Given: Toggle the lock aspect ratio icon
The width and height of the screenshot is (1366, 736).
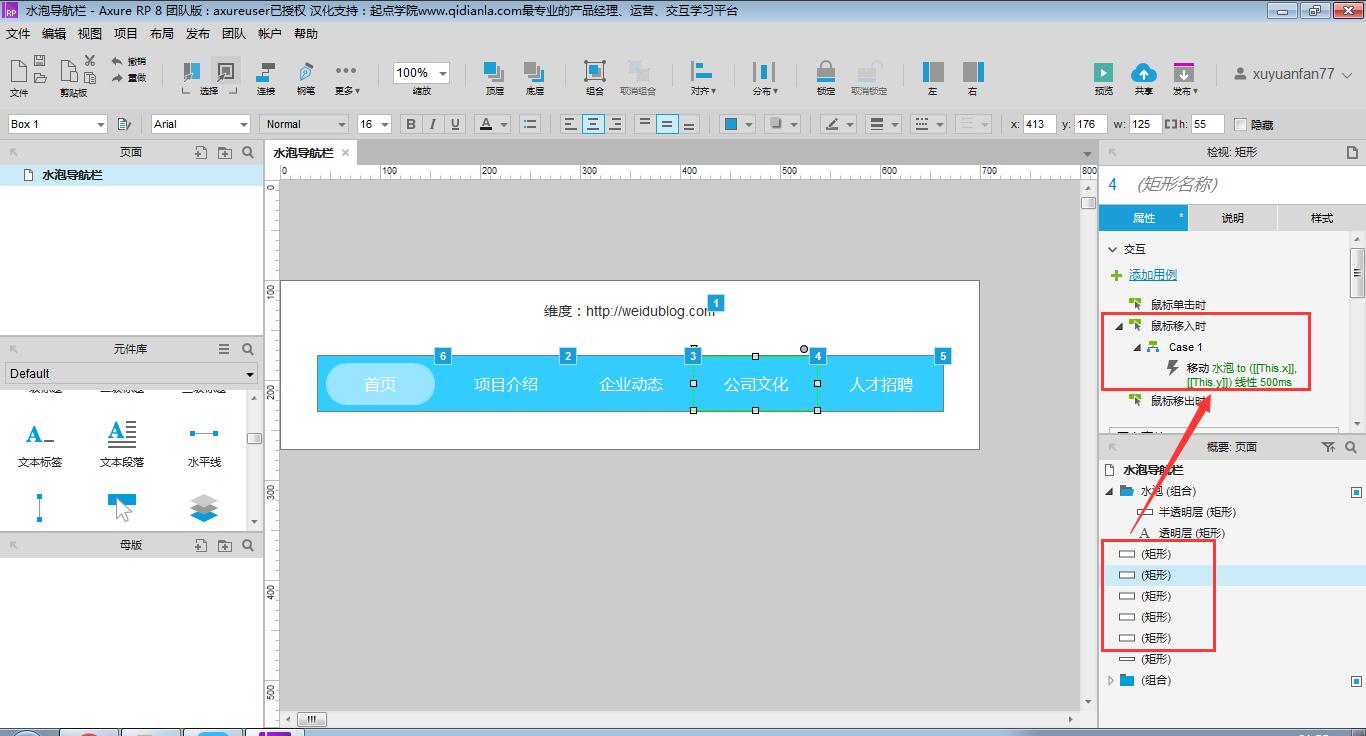Looking at the screenshot, I should tap(1170, 124).
